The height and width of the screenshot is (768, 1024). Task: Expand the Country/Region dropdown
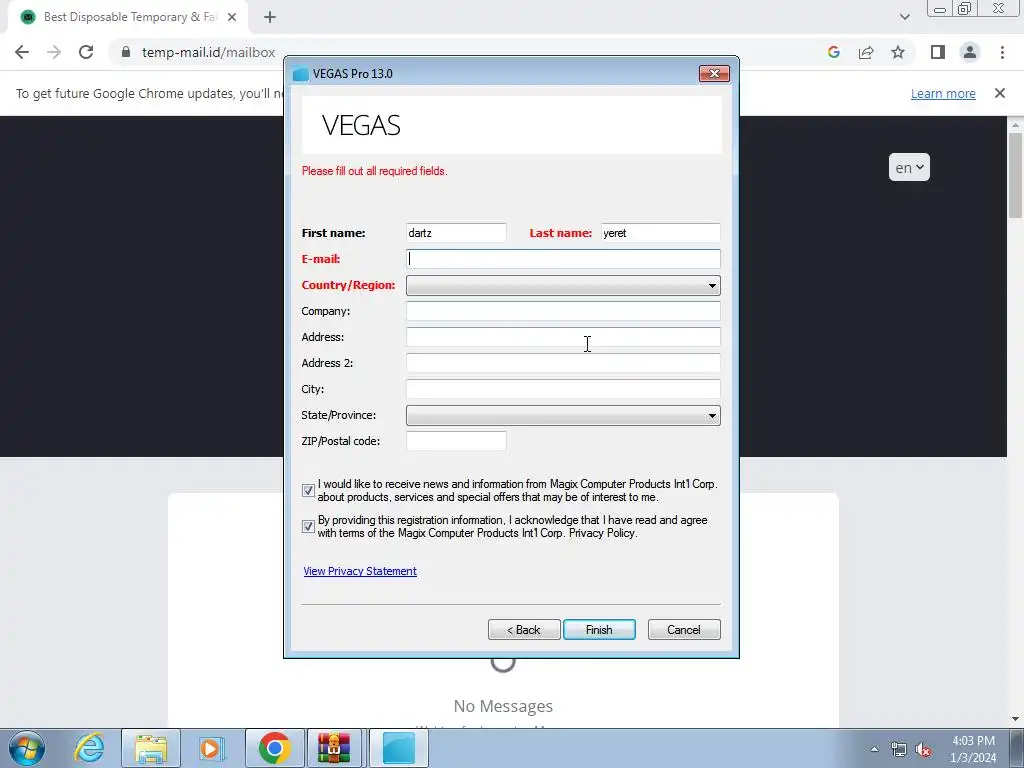563,285
